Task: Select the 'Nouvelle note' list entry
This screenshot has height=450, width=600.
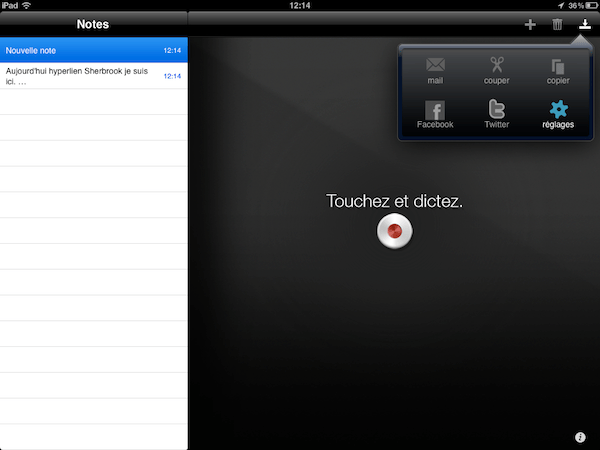Action: tap(93, 49)
